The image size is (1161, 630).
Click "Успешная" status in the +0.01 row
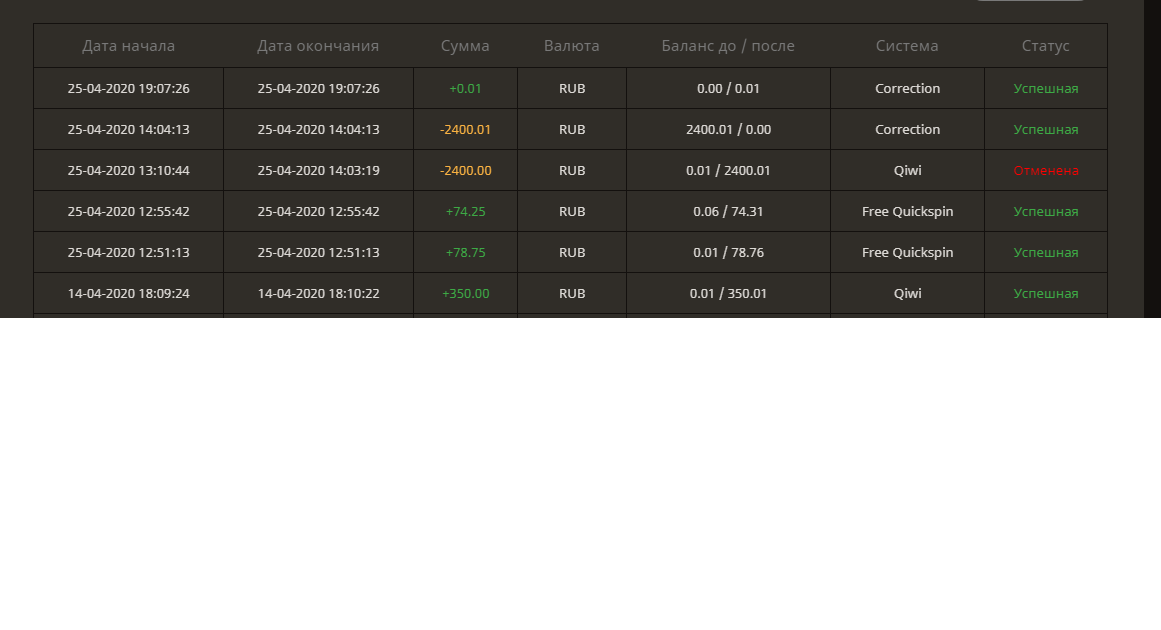(x=1045, y=88)
